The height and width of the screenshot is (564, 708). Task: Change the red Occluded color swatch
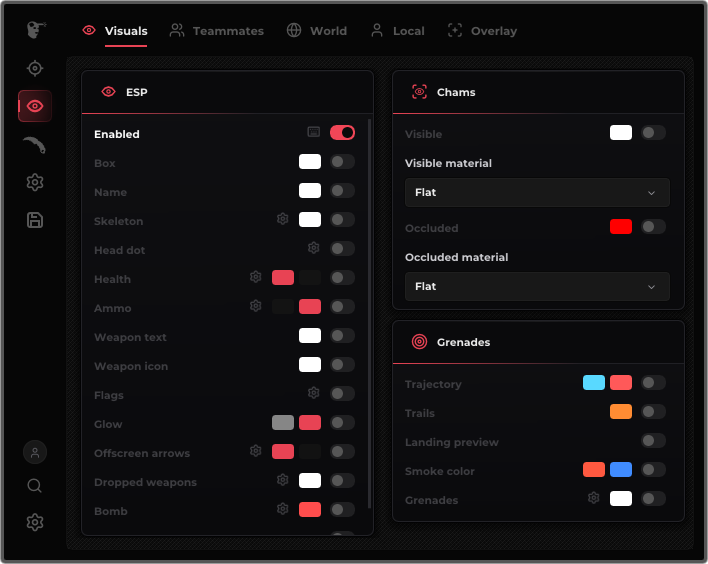coord(621,227)
